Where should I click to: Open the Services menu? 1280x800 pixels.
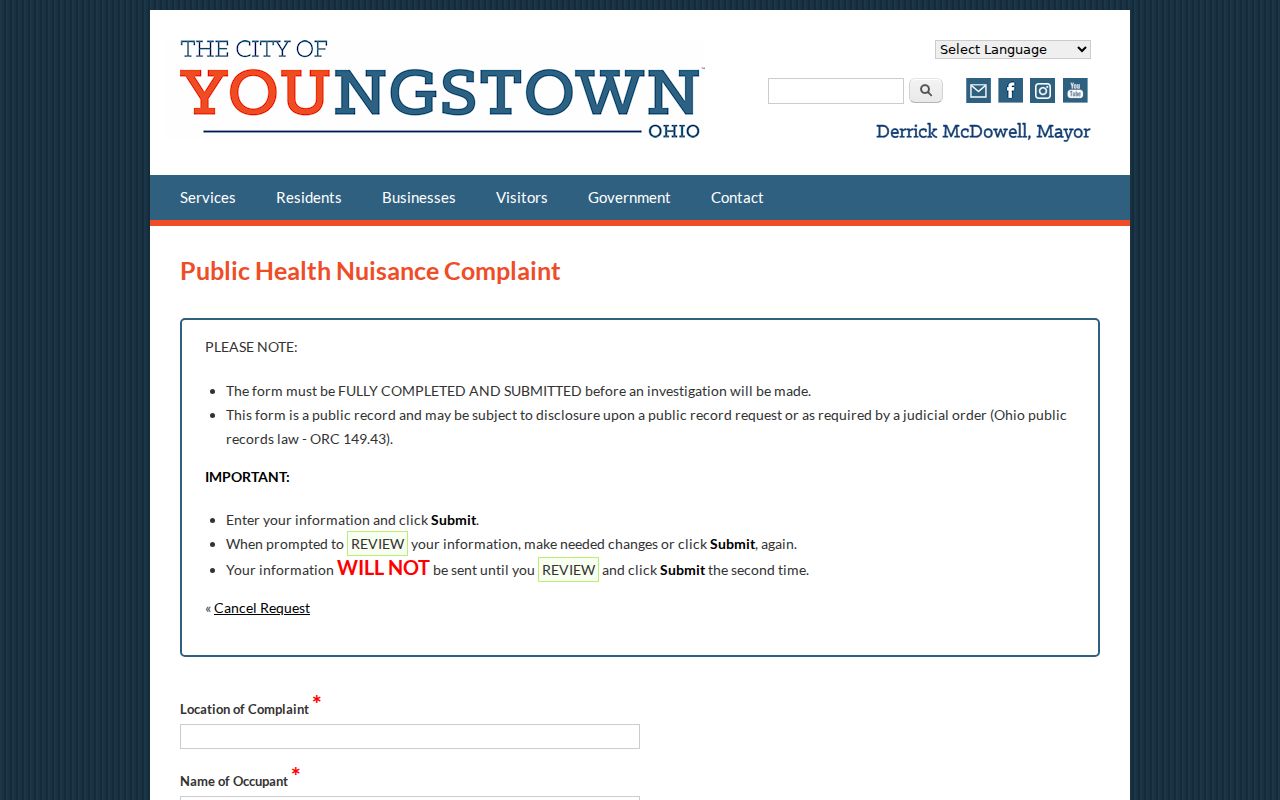click(208, 198)
